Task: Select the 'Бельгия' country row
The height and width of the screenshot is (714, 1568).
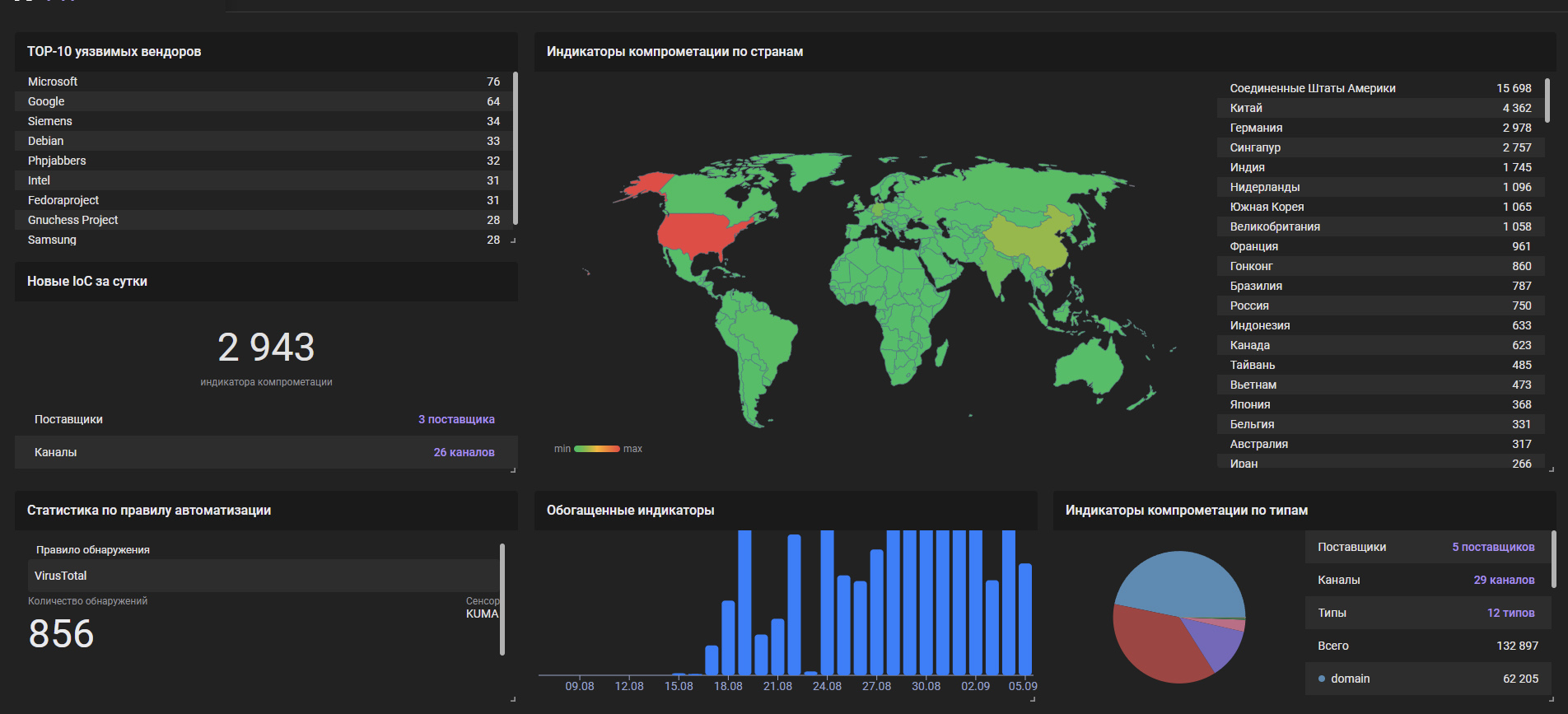Action: click(x=1381, y=424)
